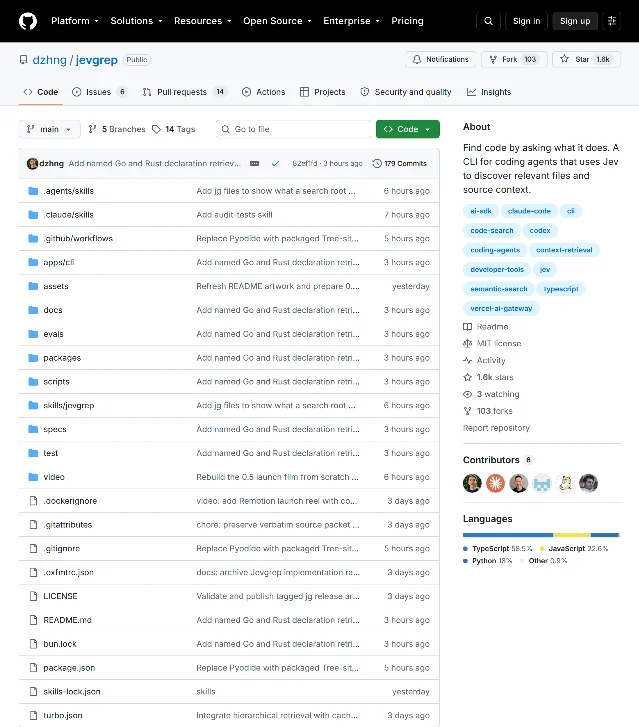Open the LICENSE file
The width and height of the screenshot is (639, 727).
pyautogui.click(x=60, y=596)
